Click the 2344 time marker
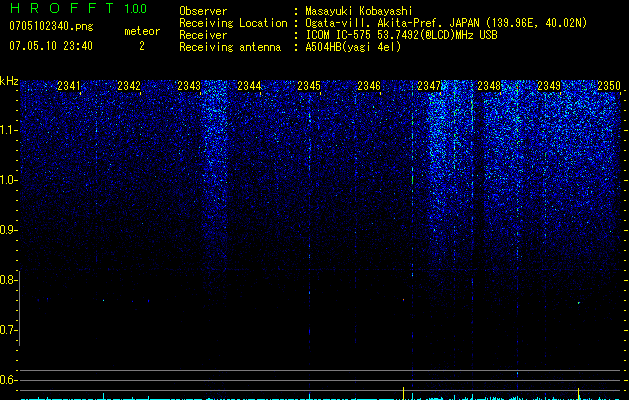629x400 pixels. [x=249, y=86]
